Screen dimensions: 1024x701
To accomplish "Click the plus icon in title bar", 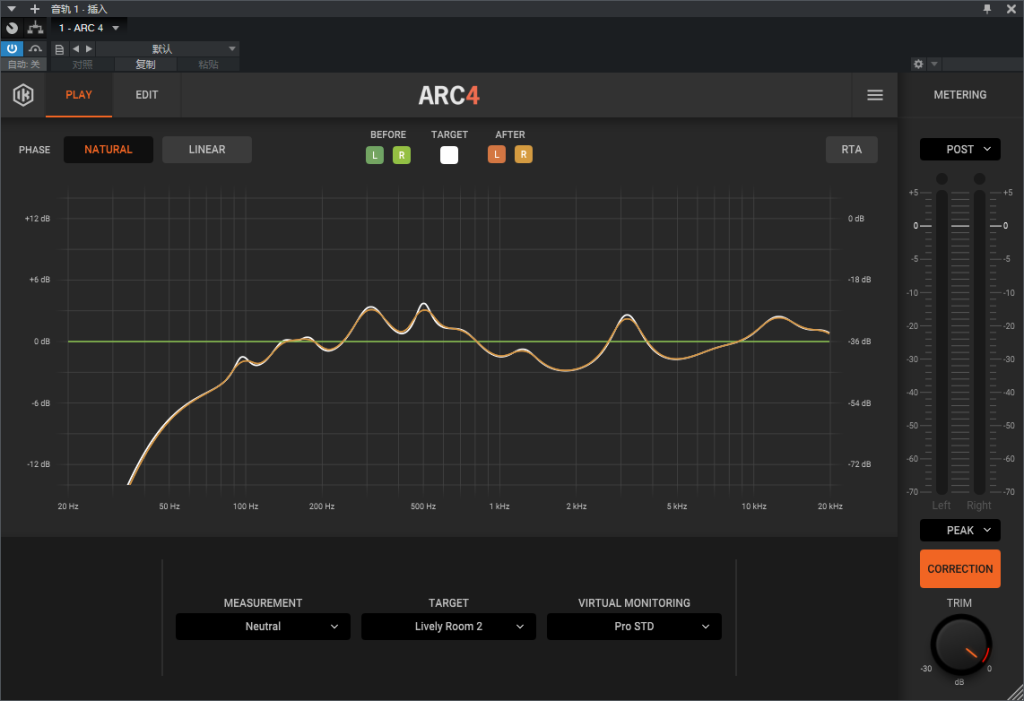I will pos(35,8).
